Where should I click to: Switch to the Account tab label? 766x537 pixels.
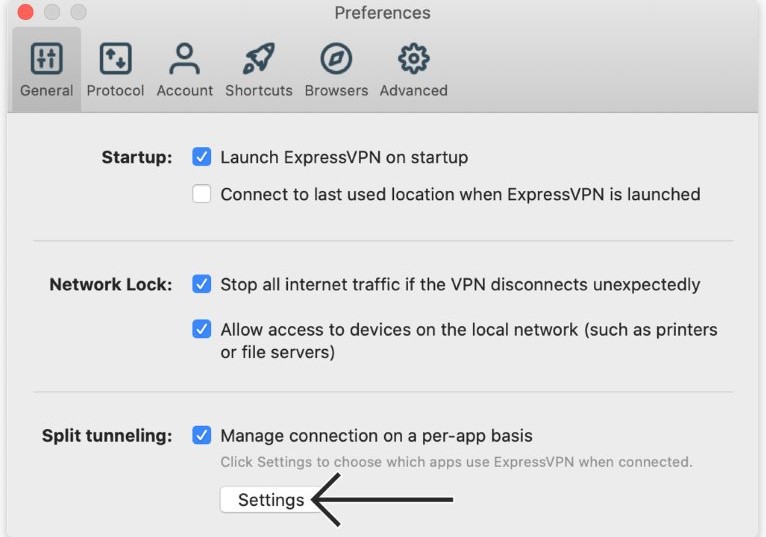coord(185,90)
